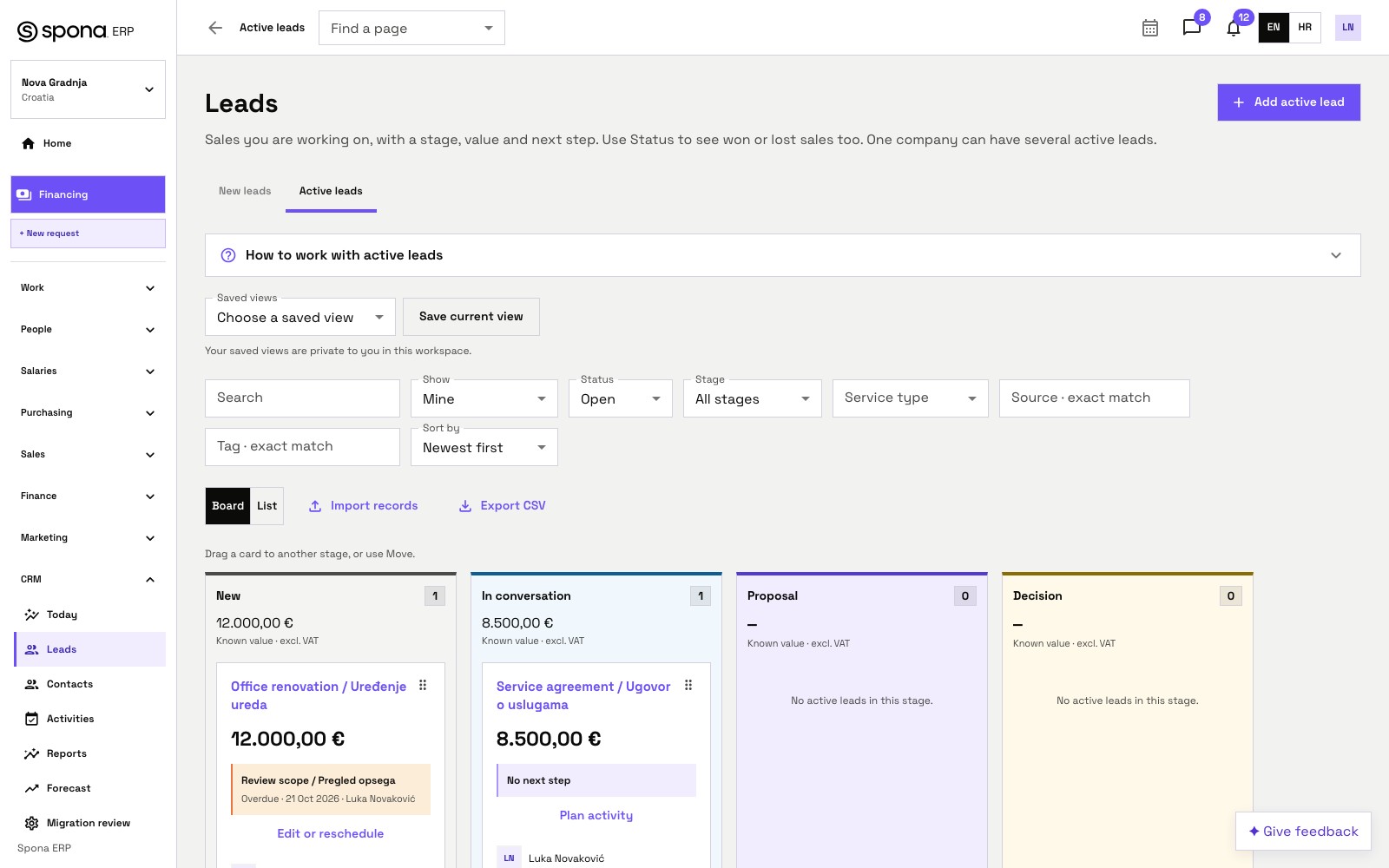Screen dimensions: 1389x868
Task: Click Plan activity on Service agreement card
Action: (x=596, y=815)
